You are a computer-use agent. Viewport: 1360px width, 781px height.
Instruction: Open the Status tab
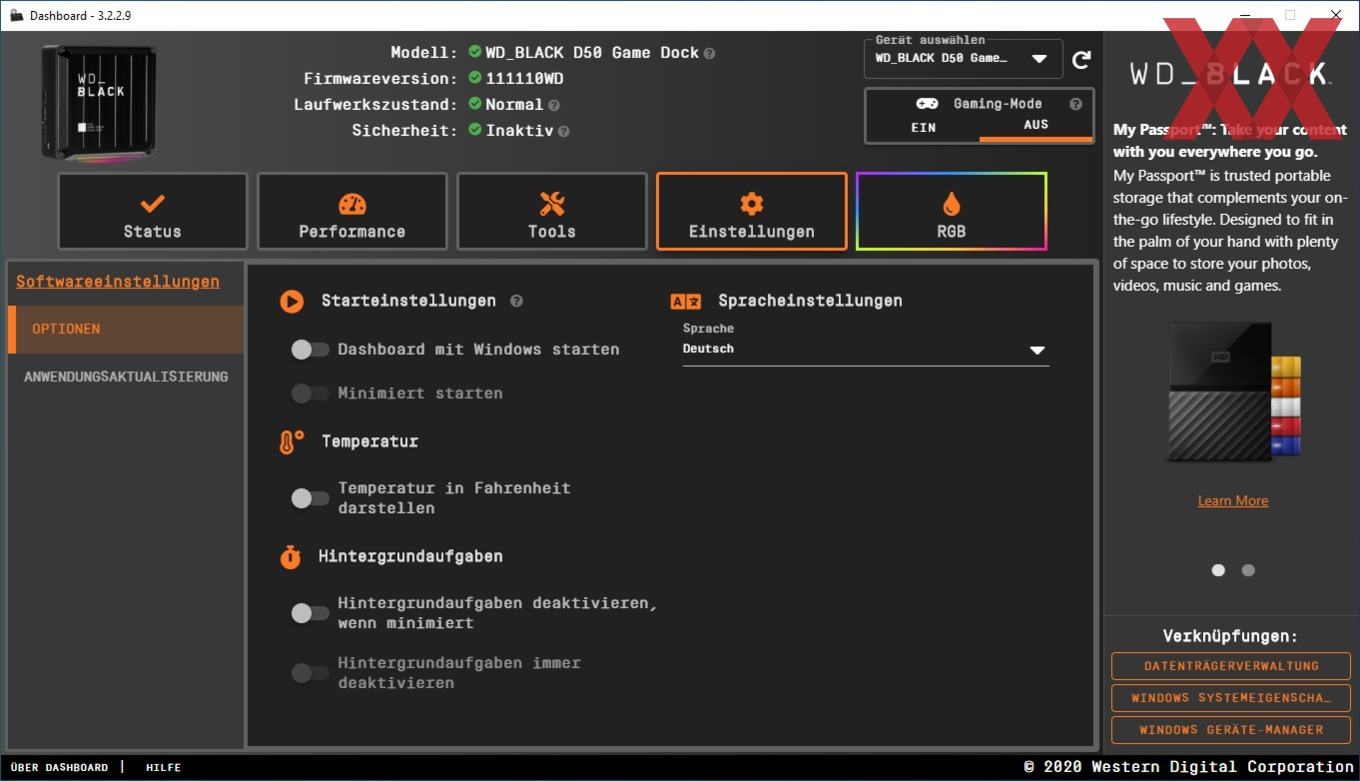[x=152, y=211]
